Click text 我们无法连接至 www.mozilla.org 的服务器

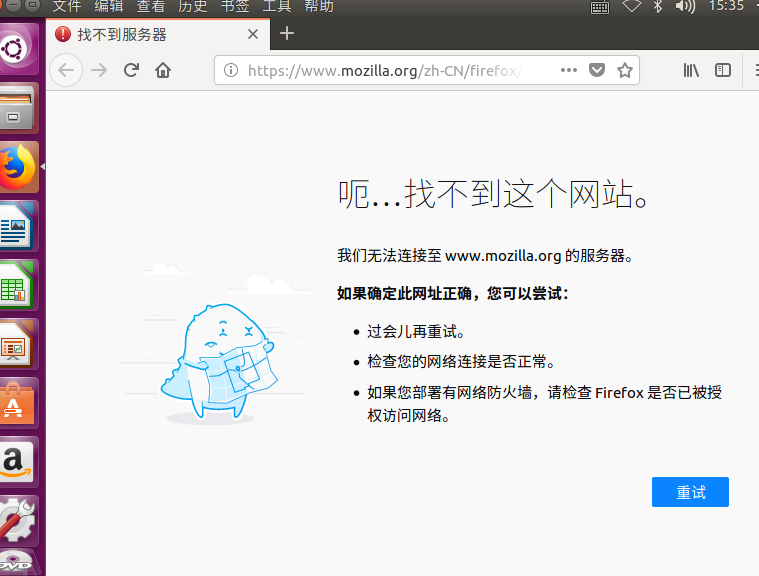click(x=485, y=256)
